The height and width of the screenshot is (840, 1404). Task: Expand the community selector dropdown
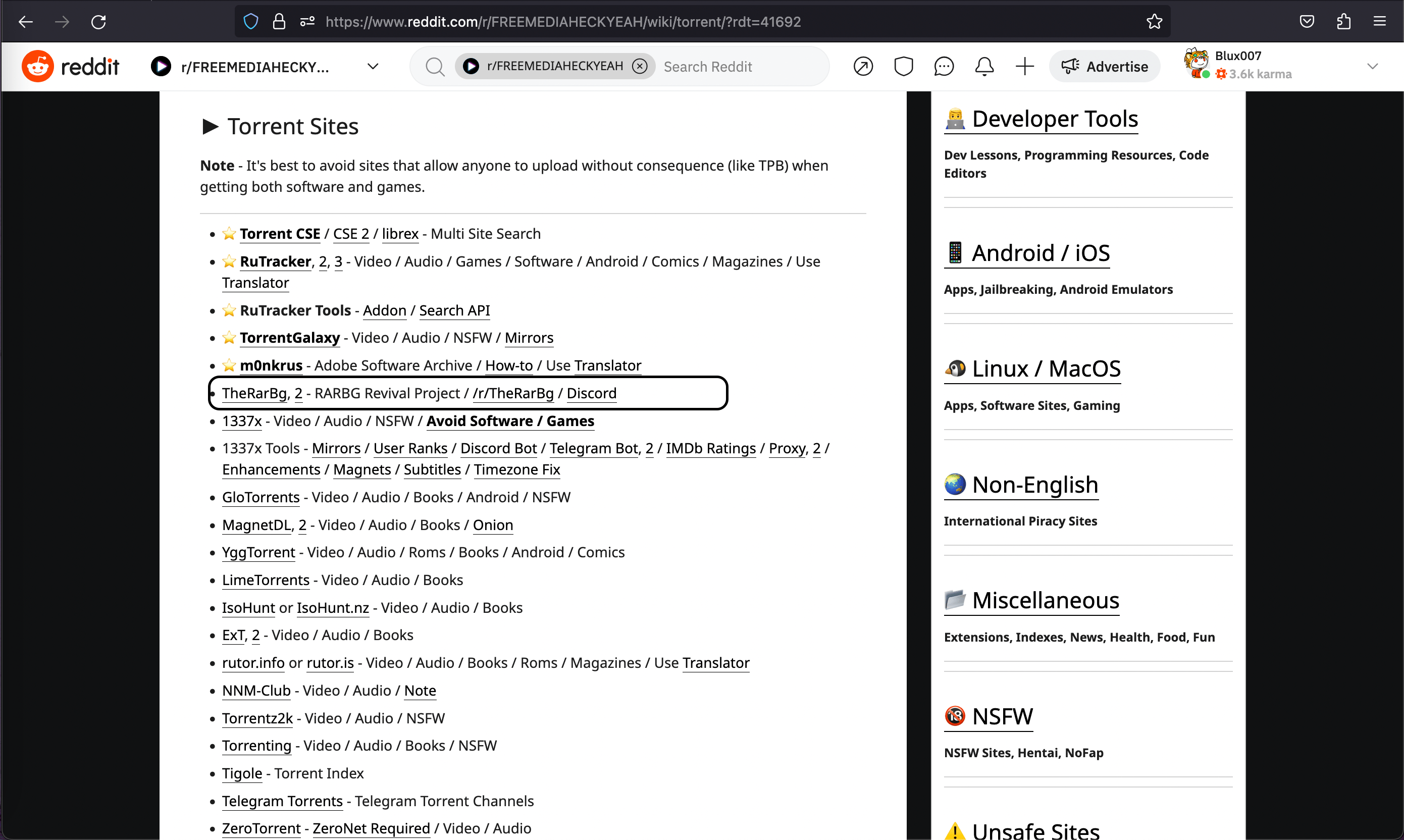pos(373,66)
